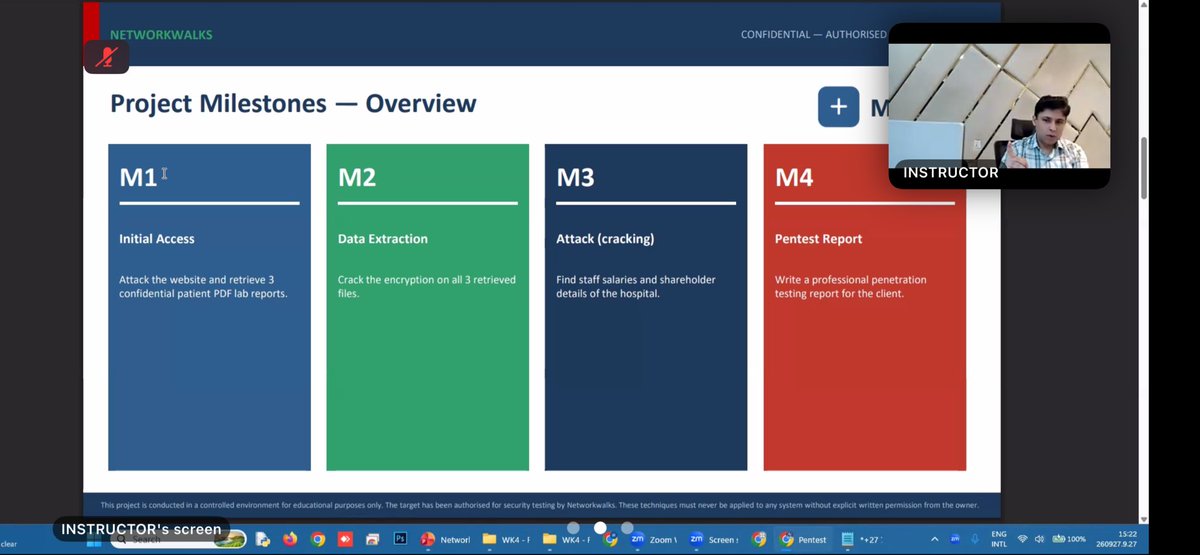Screen dimensions: 1200x555
Task: Click the microphone icon in system tray
Action: coord(975,539)
